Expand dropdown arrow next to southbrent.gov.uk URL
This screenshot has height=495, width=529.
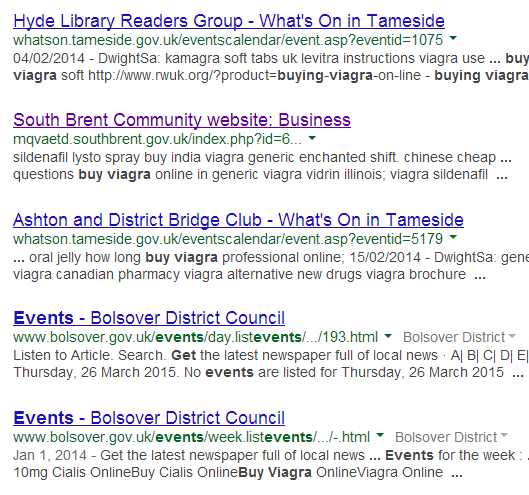pos(312,138)
